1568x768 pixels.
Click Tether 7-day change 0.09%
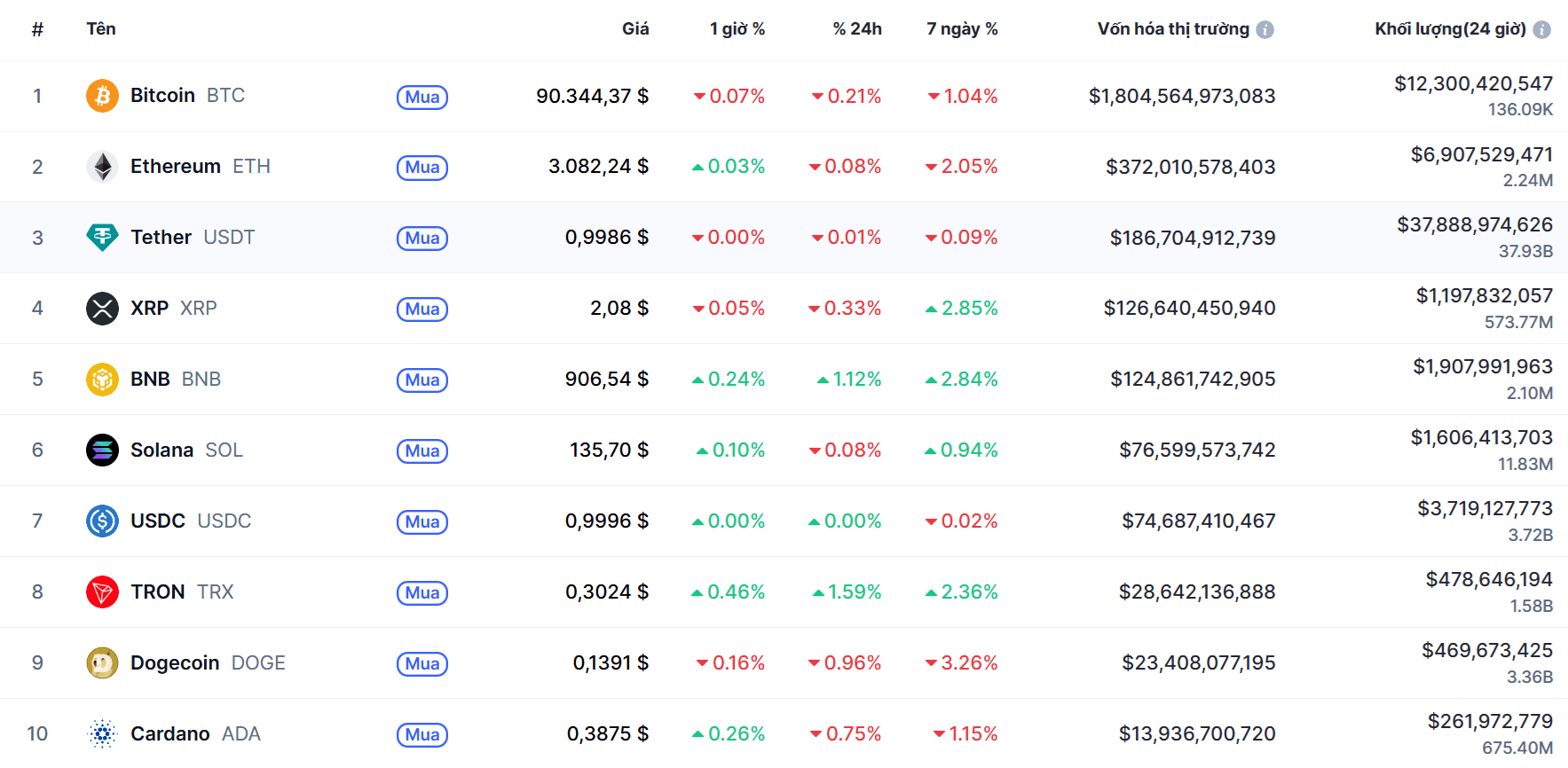coord(962,237)
